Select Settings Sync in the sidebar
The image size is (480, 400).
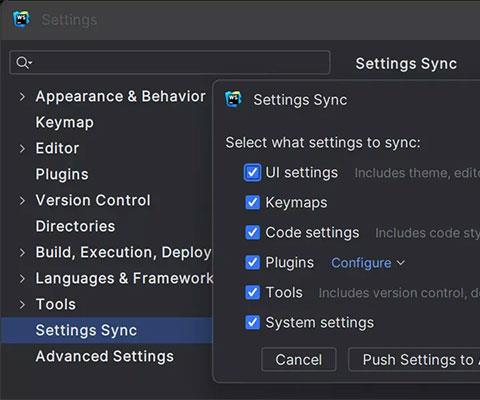tap(107, 330)
